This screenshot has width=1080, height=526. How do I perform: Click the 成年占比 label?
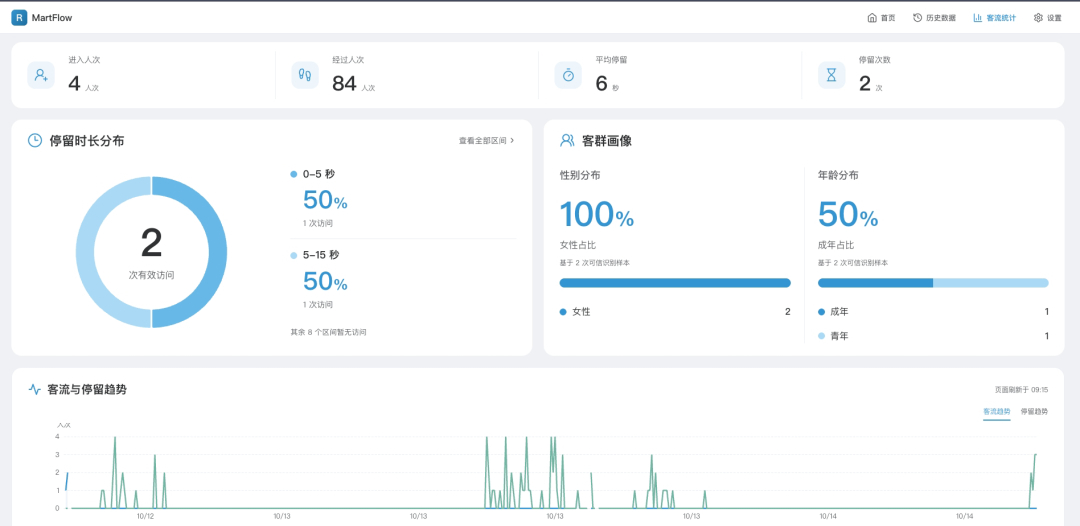point(835,245)
